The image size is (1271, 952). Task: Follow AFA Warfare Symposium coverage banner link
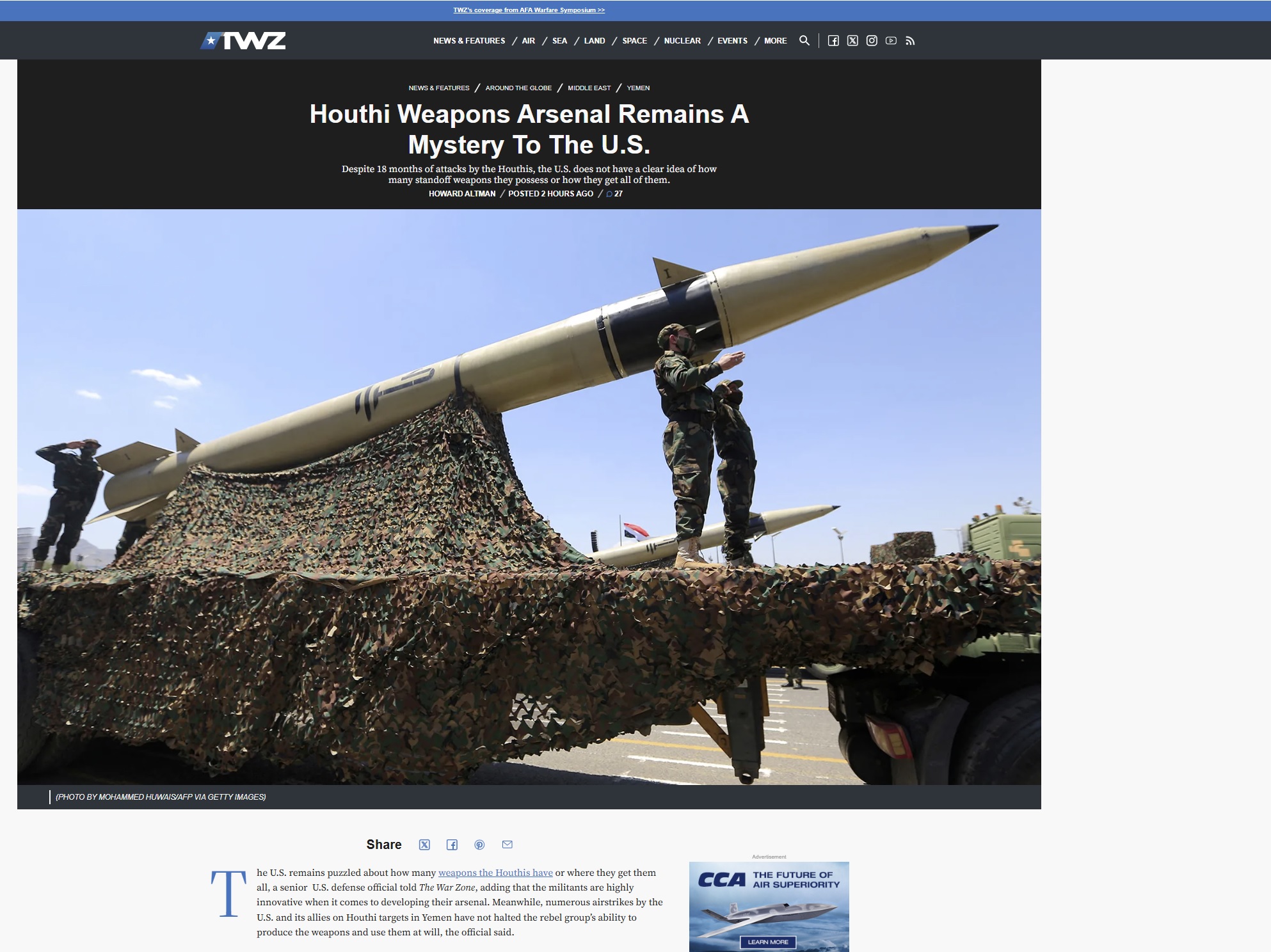point(529,10)
